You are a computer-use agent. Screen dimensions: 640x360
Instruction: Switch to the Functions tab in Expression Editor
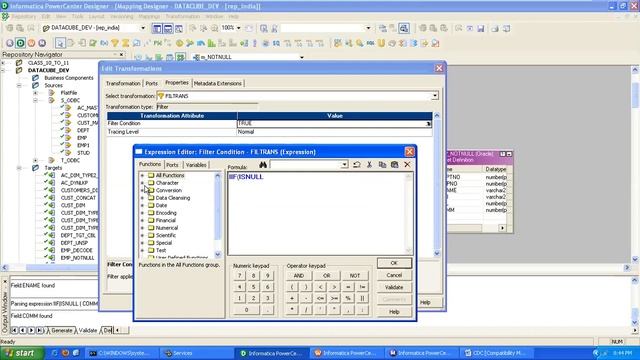pyautogui.click(x=150, y=164)
